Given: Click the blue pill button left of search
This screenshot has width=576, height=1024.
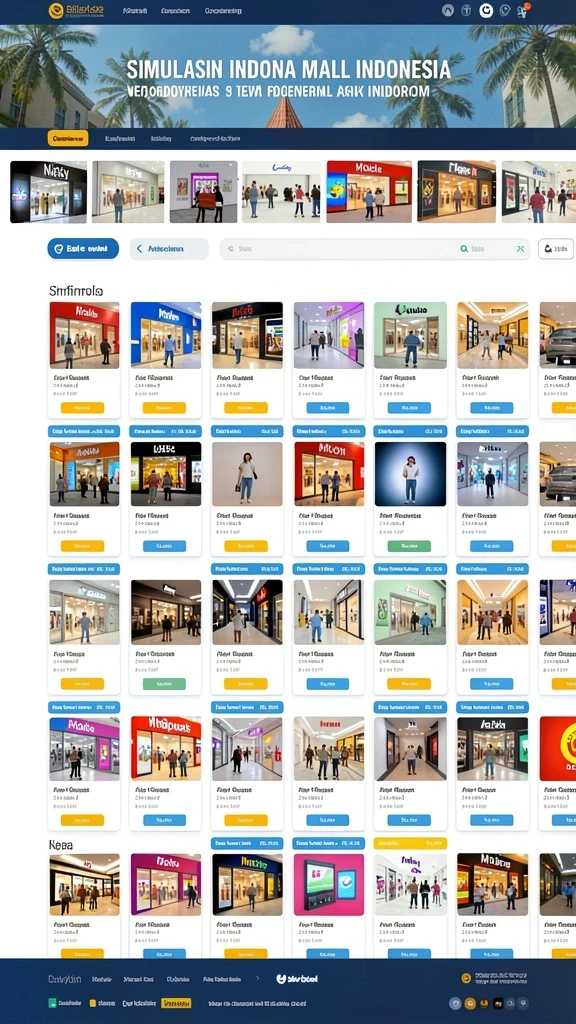Looking at the screenshot, I should pos(83,249).
